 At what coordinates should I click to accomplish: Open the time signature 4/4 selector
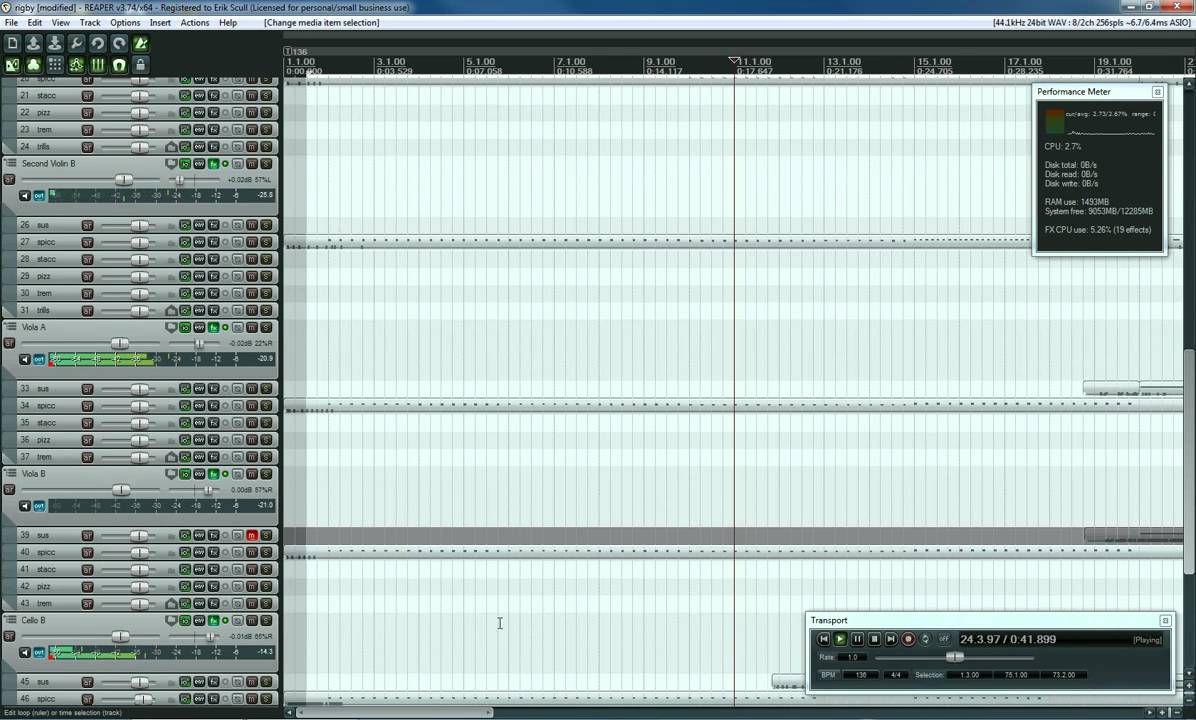coord(895,675)
